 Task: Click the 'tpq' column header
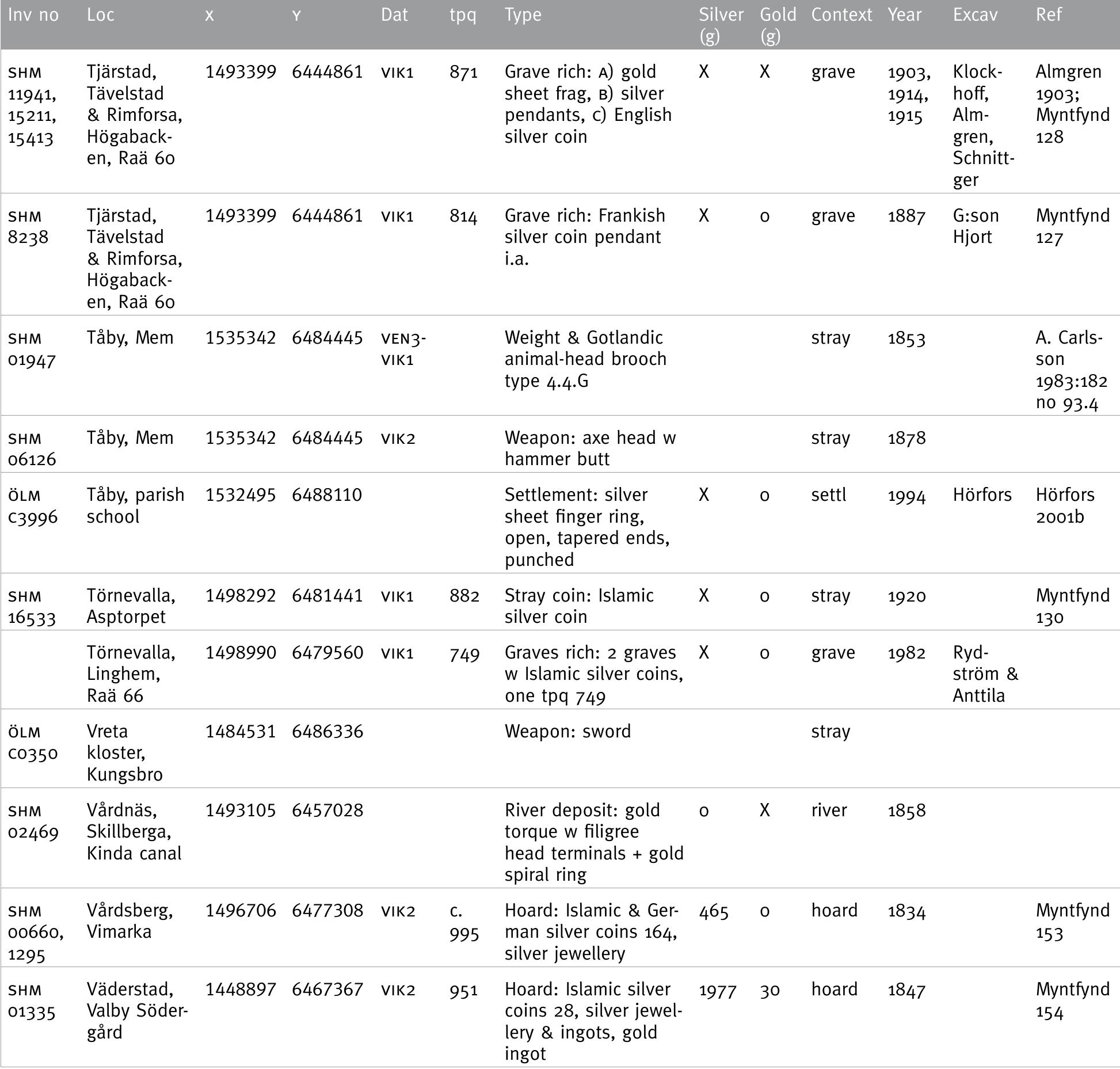click(x=463, y=15)
